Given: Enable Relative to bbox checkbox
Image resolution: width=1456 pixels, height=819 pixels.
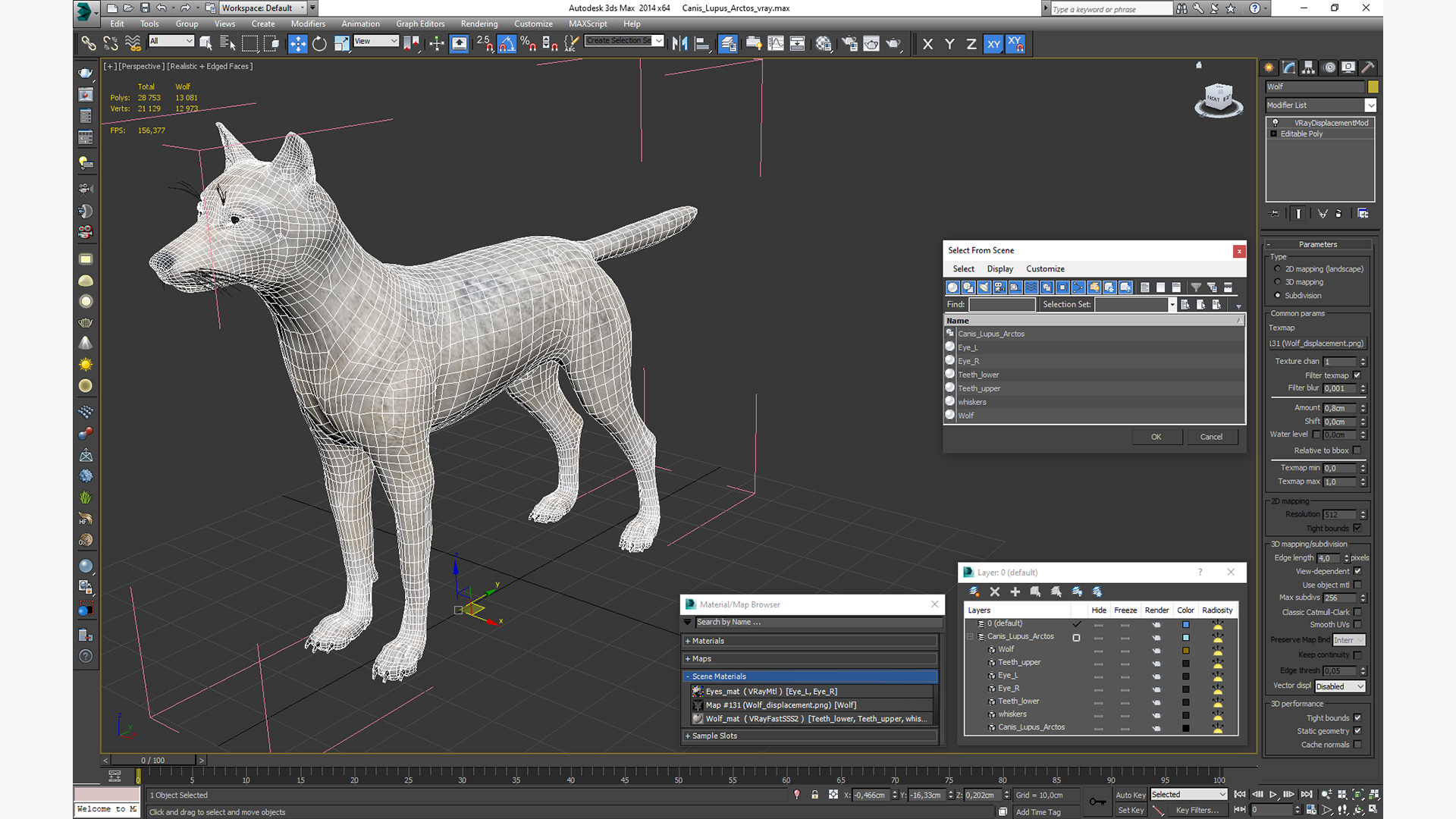Looking at the screenshot, I should click(x=1357, y=450).
